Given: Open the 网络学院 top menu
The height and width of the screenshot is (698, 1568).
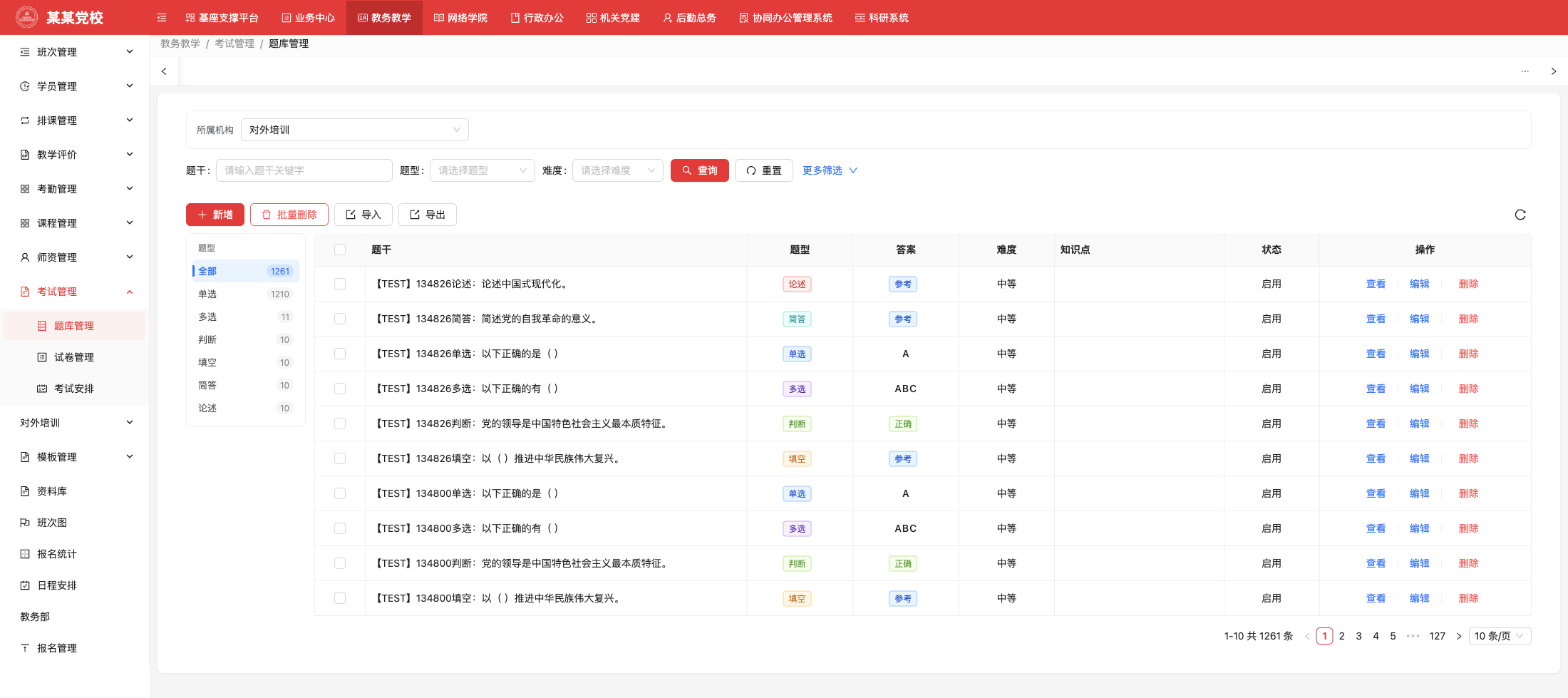Looking at the screenshot, I should 460,18.
